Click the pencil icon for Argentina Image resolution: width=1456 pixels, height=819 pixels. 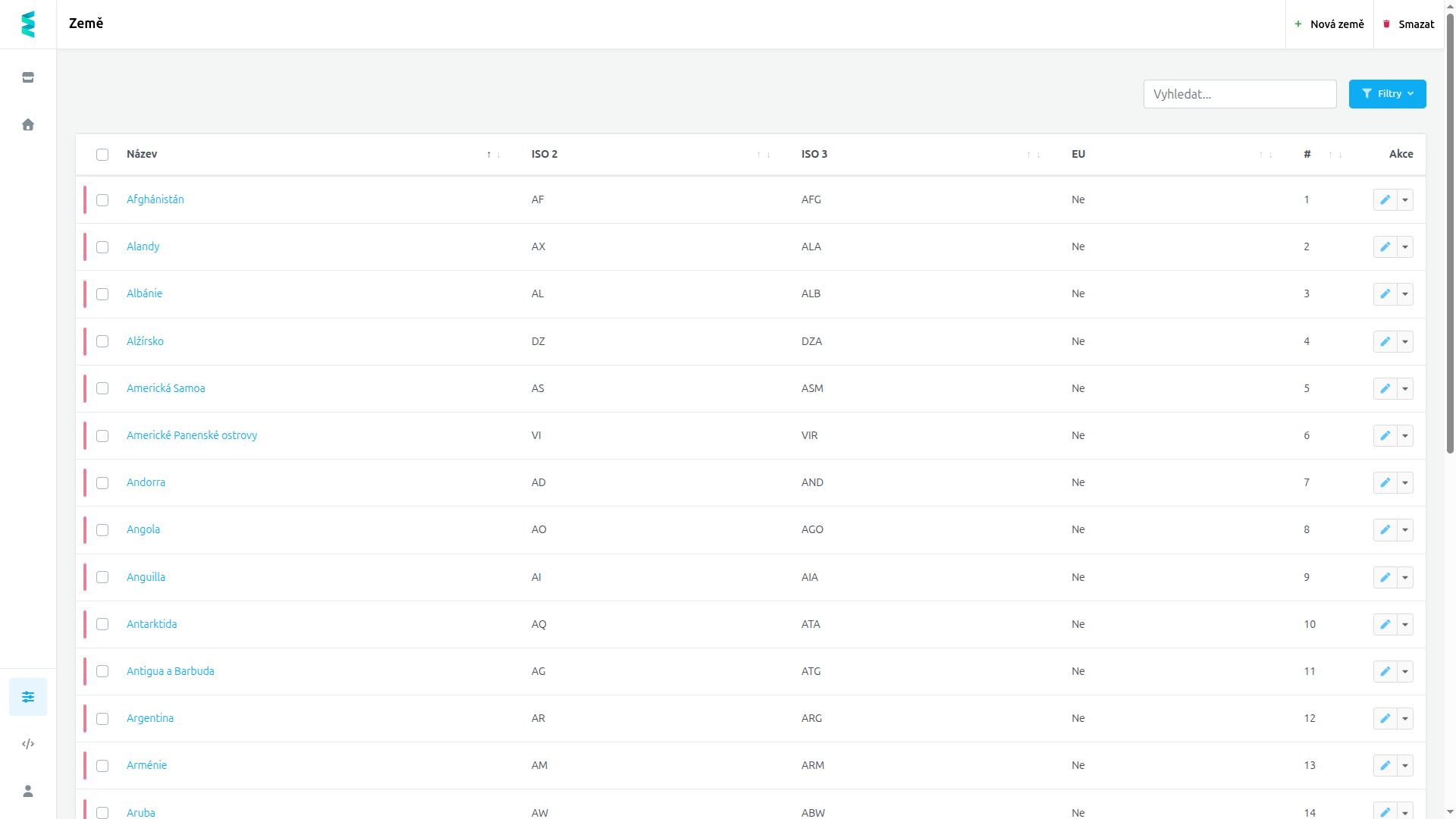[x=1385, y=719]
